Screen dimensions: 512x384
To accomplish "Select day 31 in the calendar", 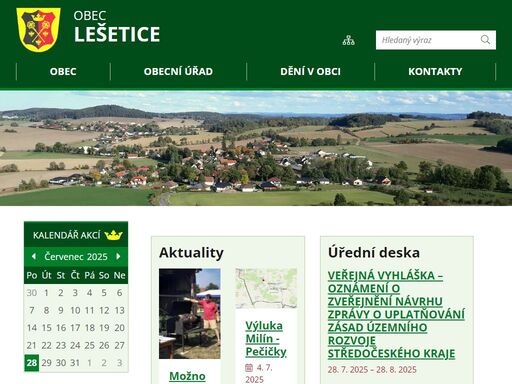I will pyautogui.click(x=75, y=363).
